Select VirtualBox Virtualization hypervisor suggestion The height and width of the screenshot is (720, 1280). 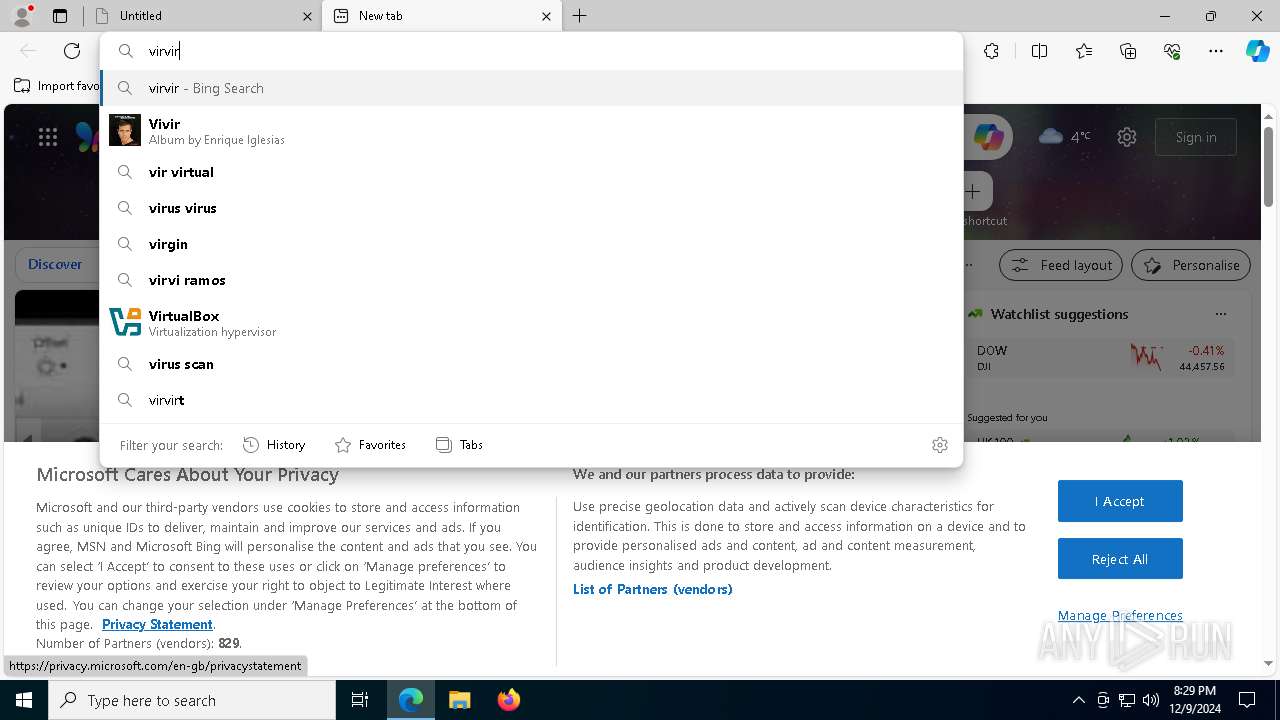[x=531, y=322]
